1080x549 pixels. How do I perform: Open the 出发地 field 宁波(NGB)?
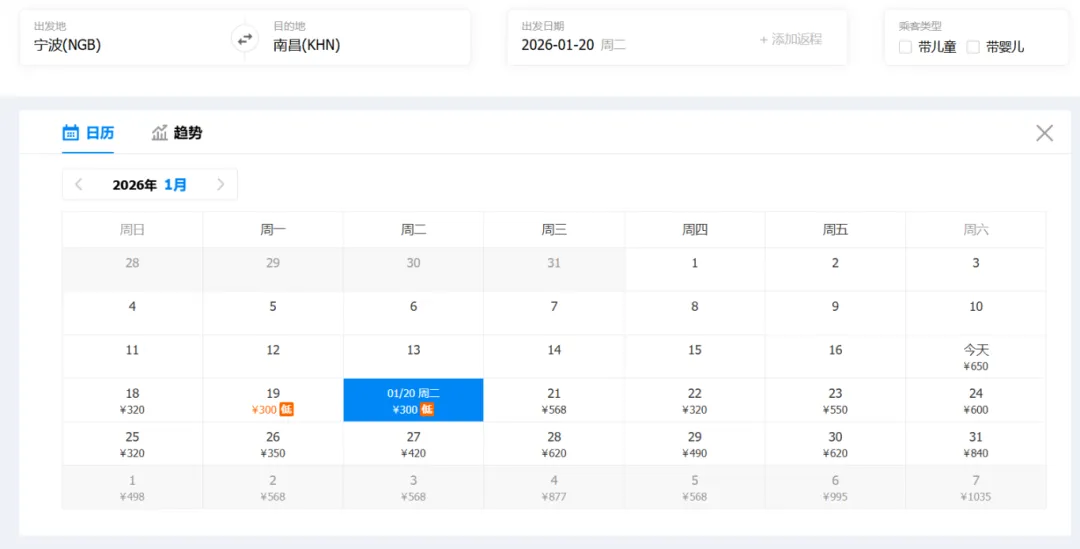click(125, 38)
